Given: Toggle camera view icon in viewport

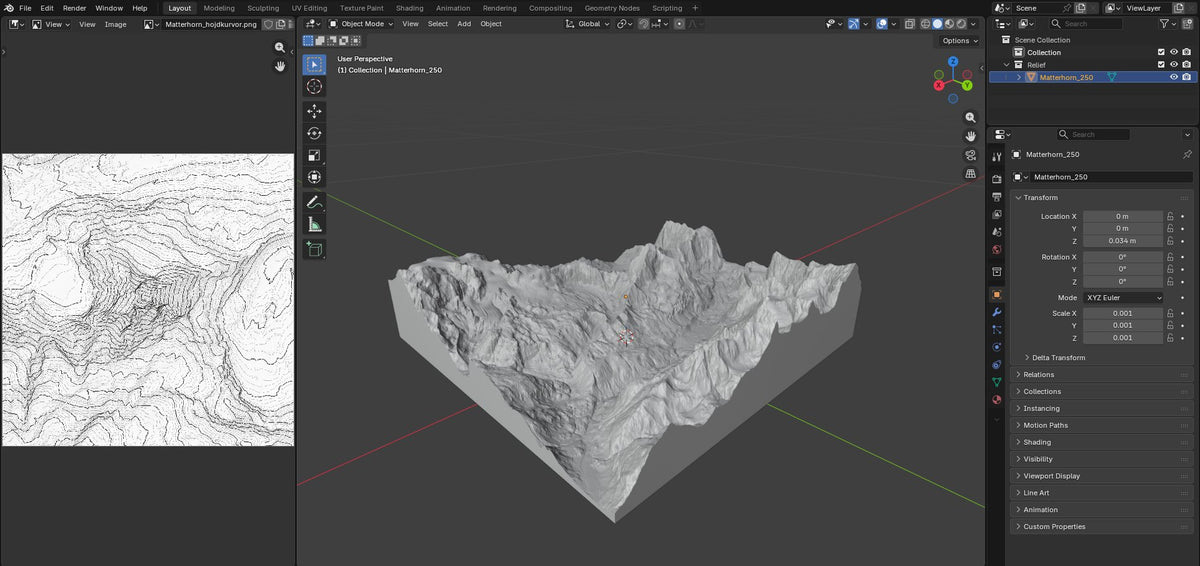Looking at the screenshot, I should [970, 155].
